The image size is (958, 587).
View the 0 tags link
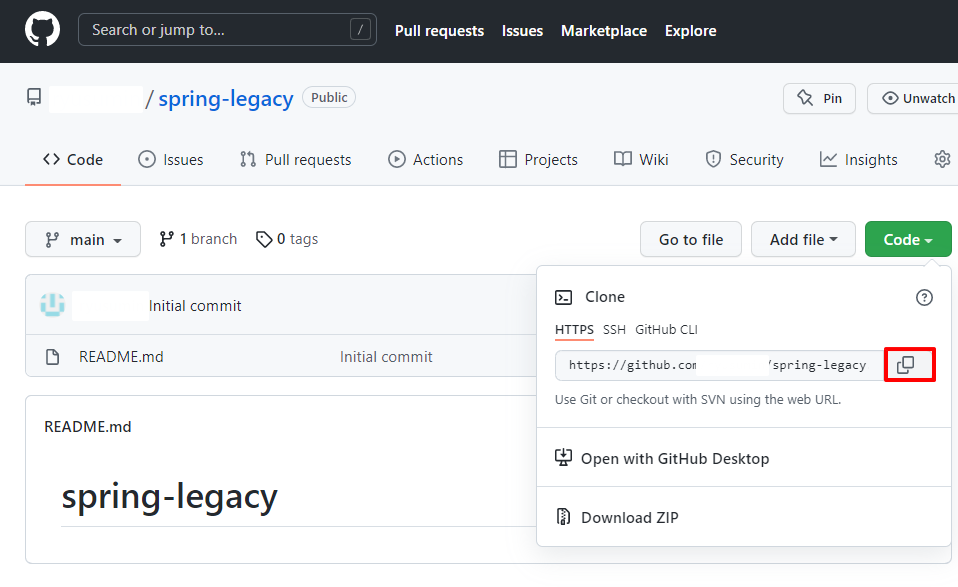pyautogui.click(x=287, y=239)
